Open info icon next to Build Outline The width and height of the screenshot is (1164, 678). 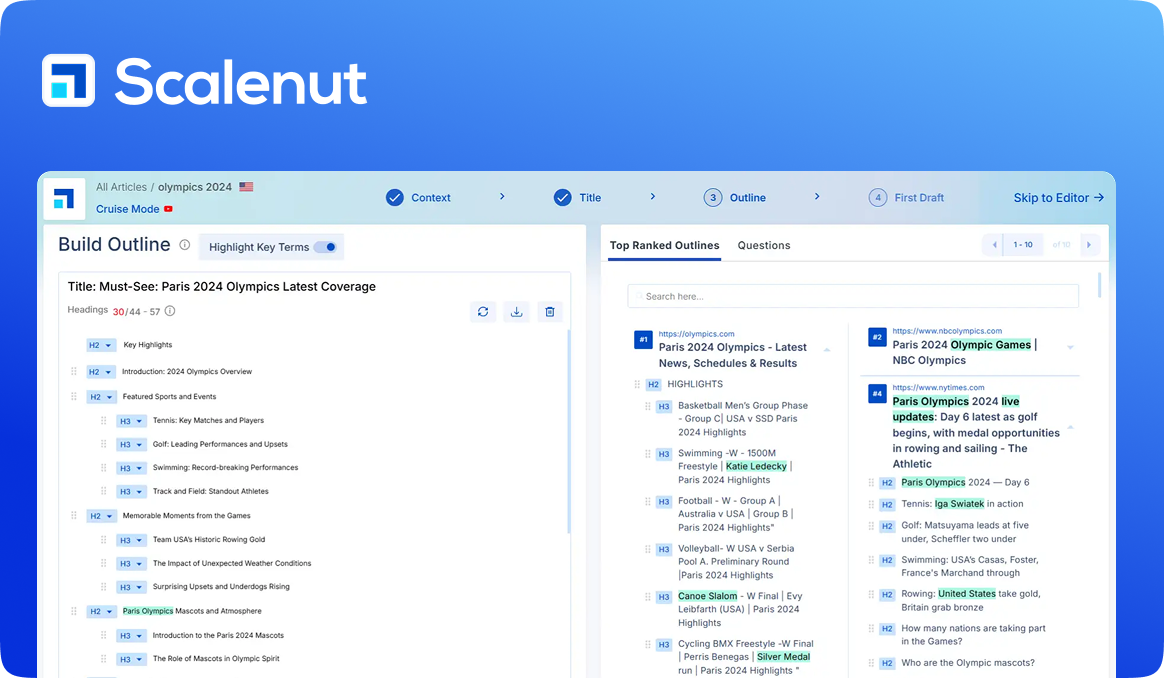click(x=185, y=244)
